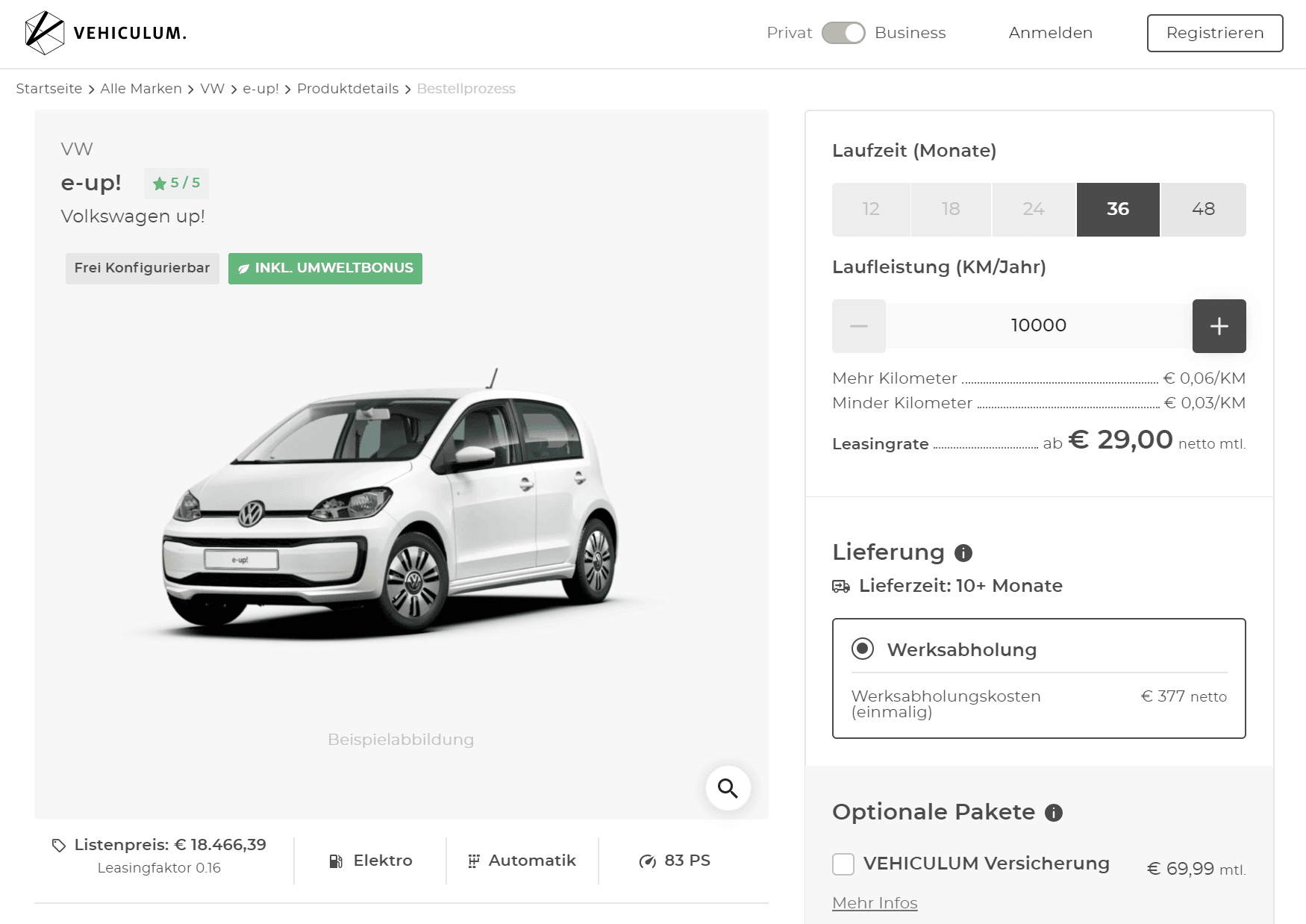The height and width of the screenshot is (924, 1306).
Task: Click the Automatik gearbox icon
Action: [474, 861]
